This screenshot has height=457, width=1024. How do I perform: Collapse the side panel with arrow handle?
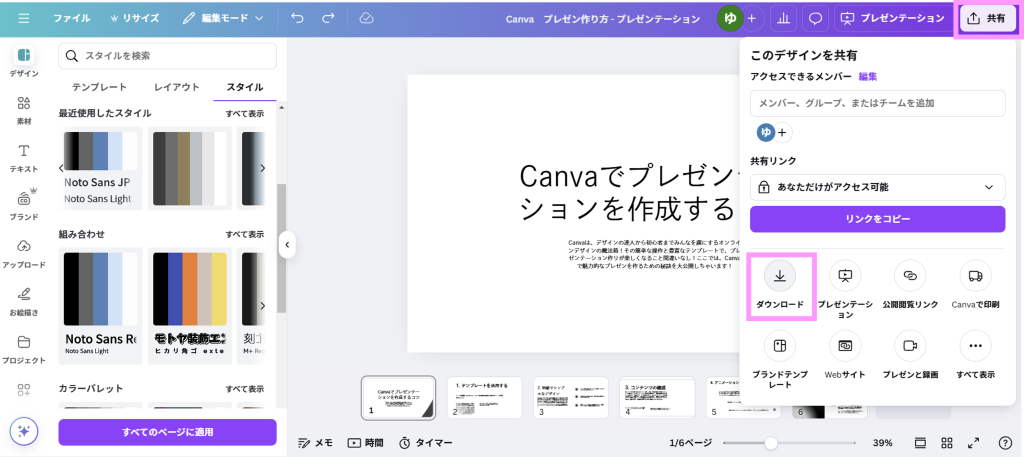point(287,244)
